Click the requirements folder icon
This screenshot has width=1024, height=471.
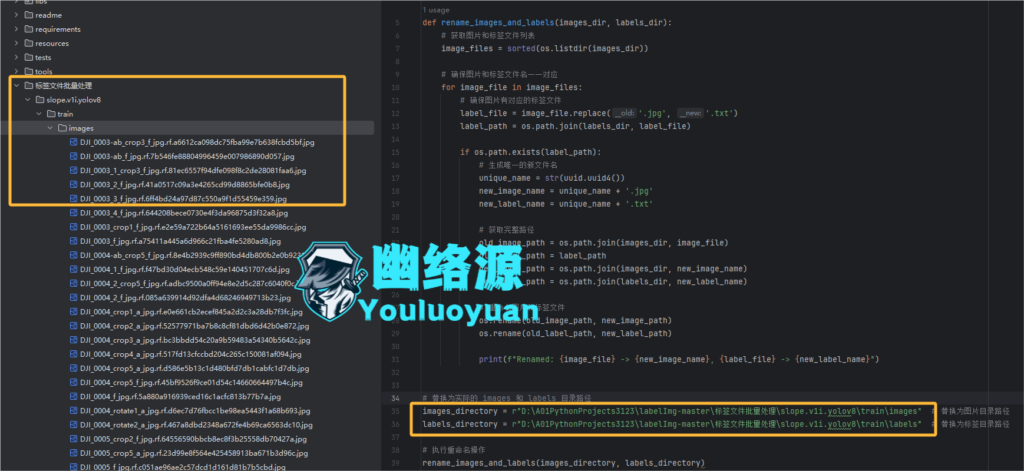click(x=28, y=29)
